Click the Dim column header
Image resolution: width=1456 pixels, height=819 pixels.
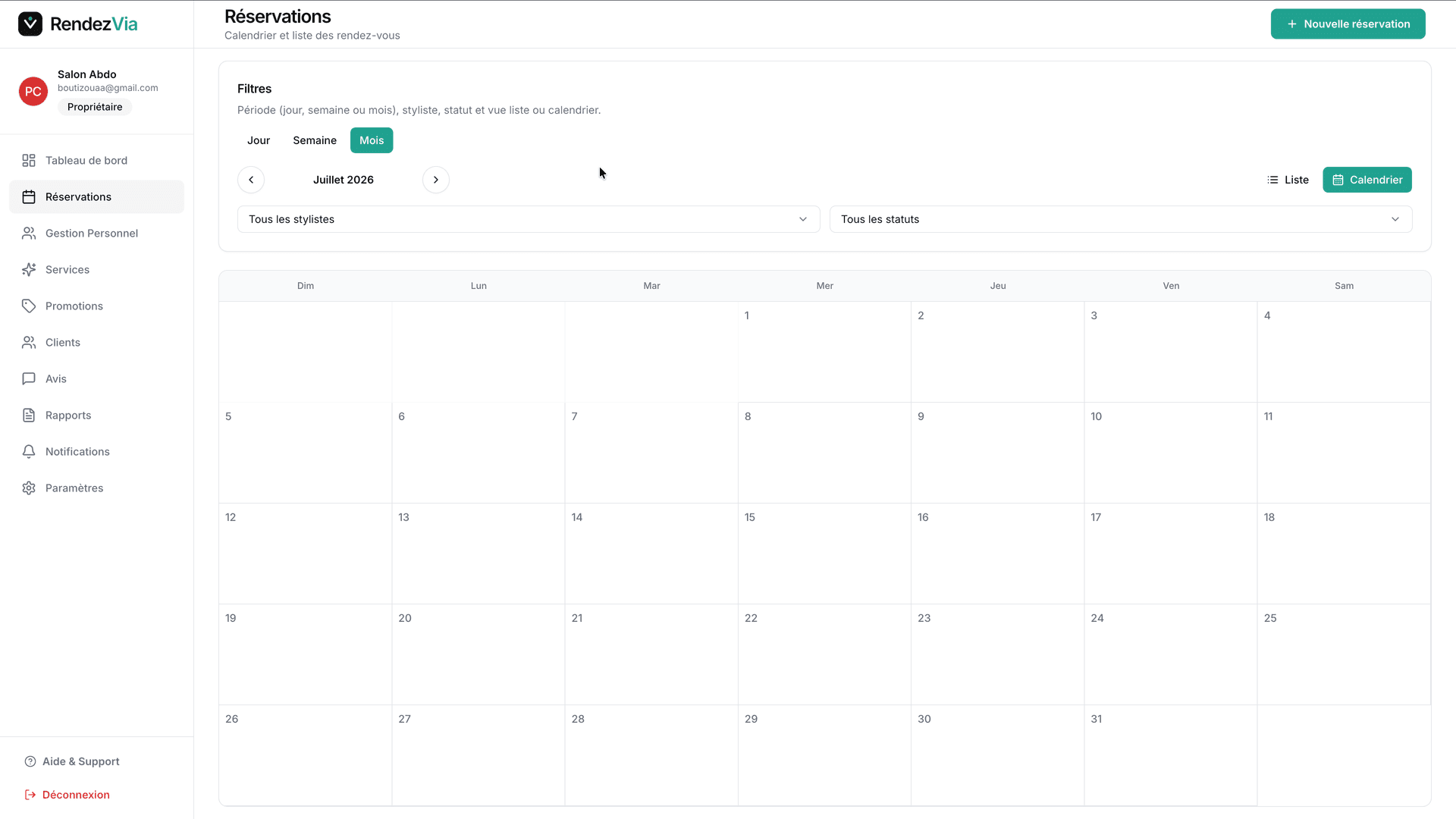pos(306,286)
